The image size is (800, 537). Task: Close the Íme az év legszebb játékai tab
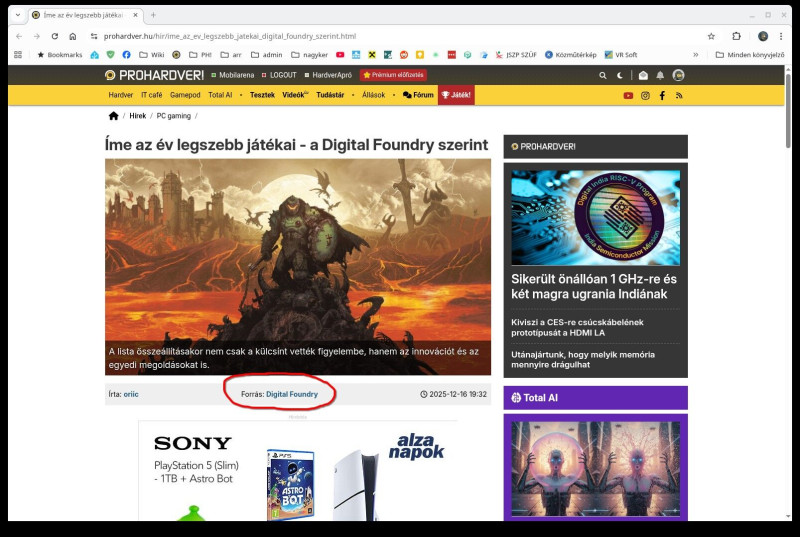point(135,15)
